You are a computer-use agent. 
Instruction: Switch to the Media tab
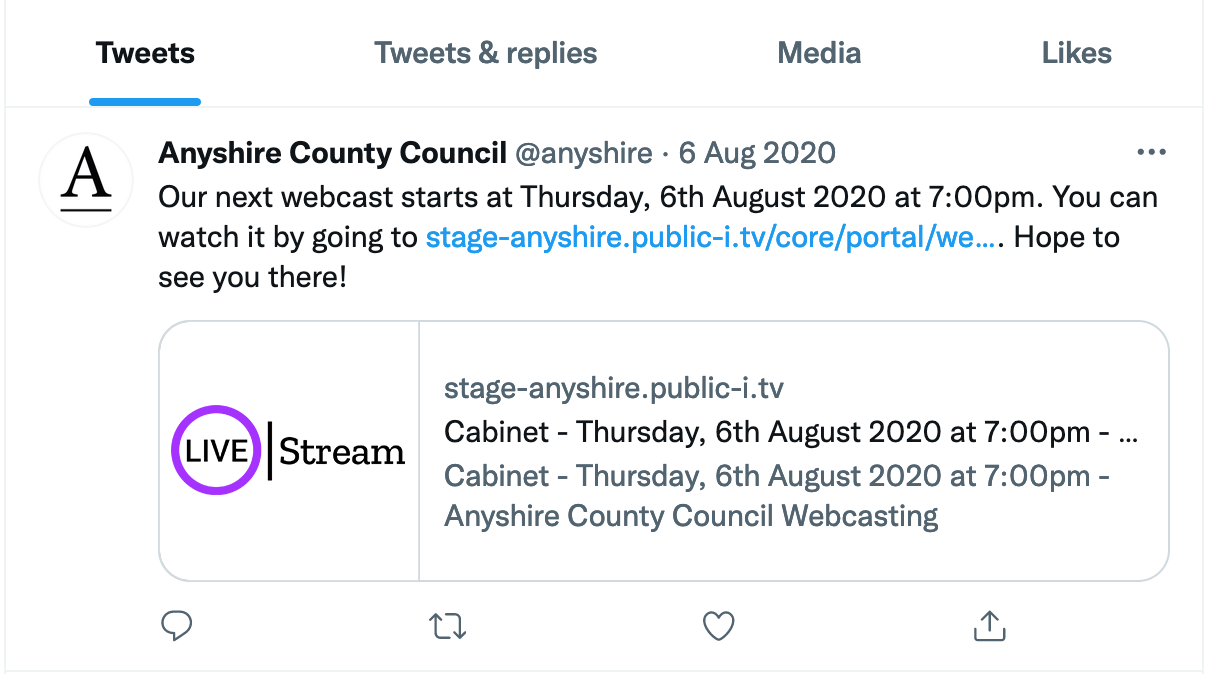(819, 53)
